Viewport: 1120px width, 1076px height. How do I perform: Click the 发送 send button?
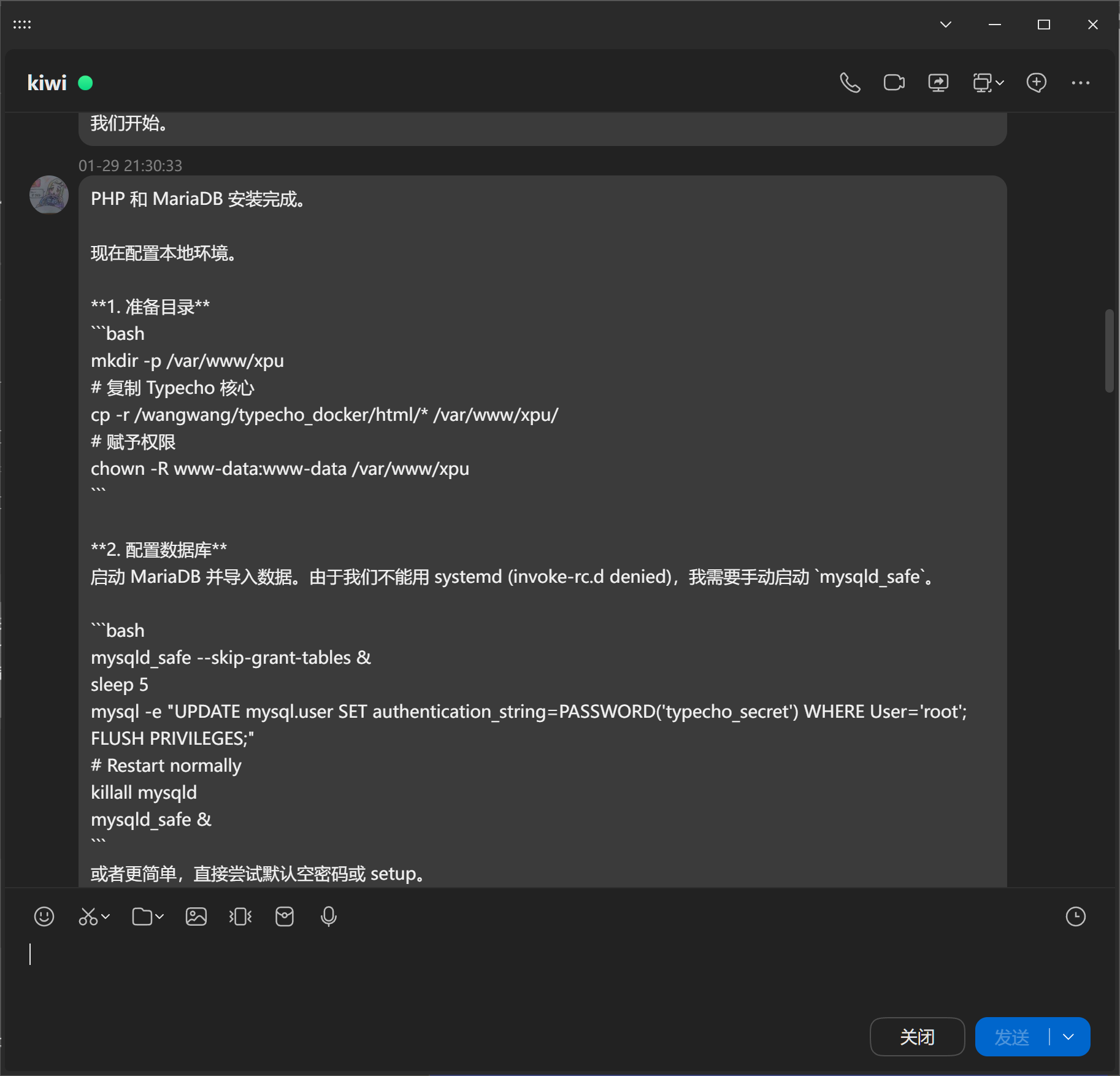click(x=1011, y=1037)
